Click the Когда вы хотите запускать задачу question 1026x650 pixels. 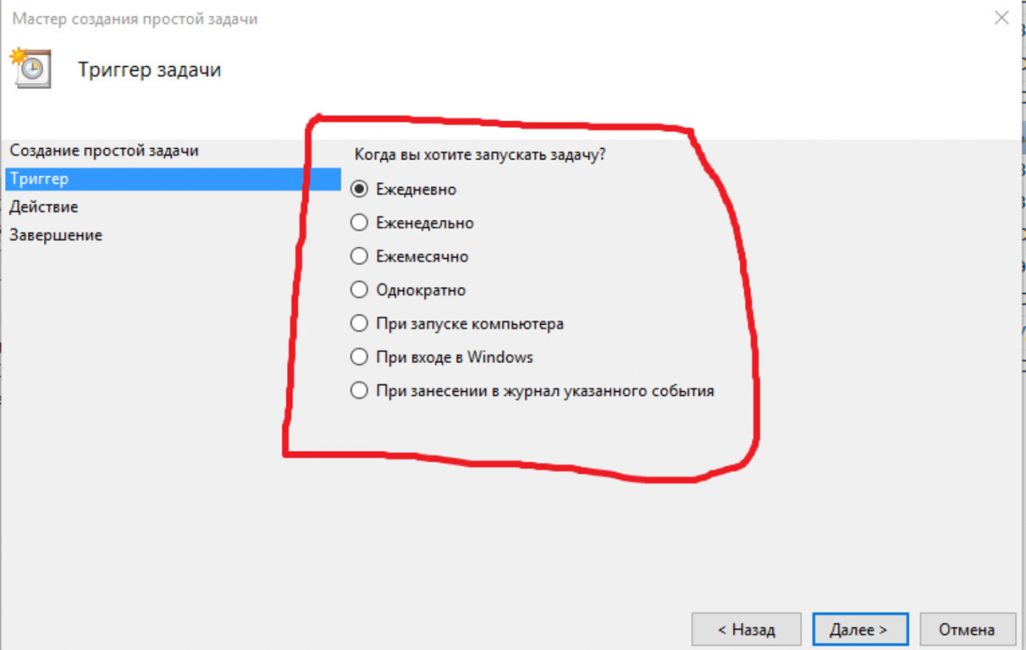tap(480, 154)
